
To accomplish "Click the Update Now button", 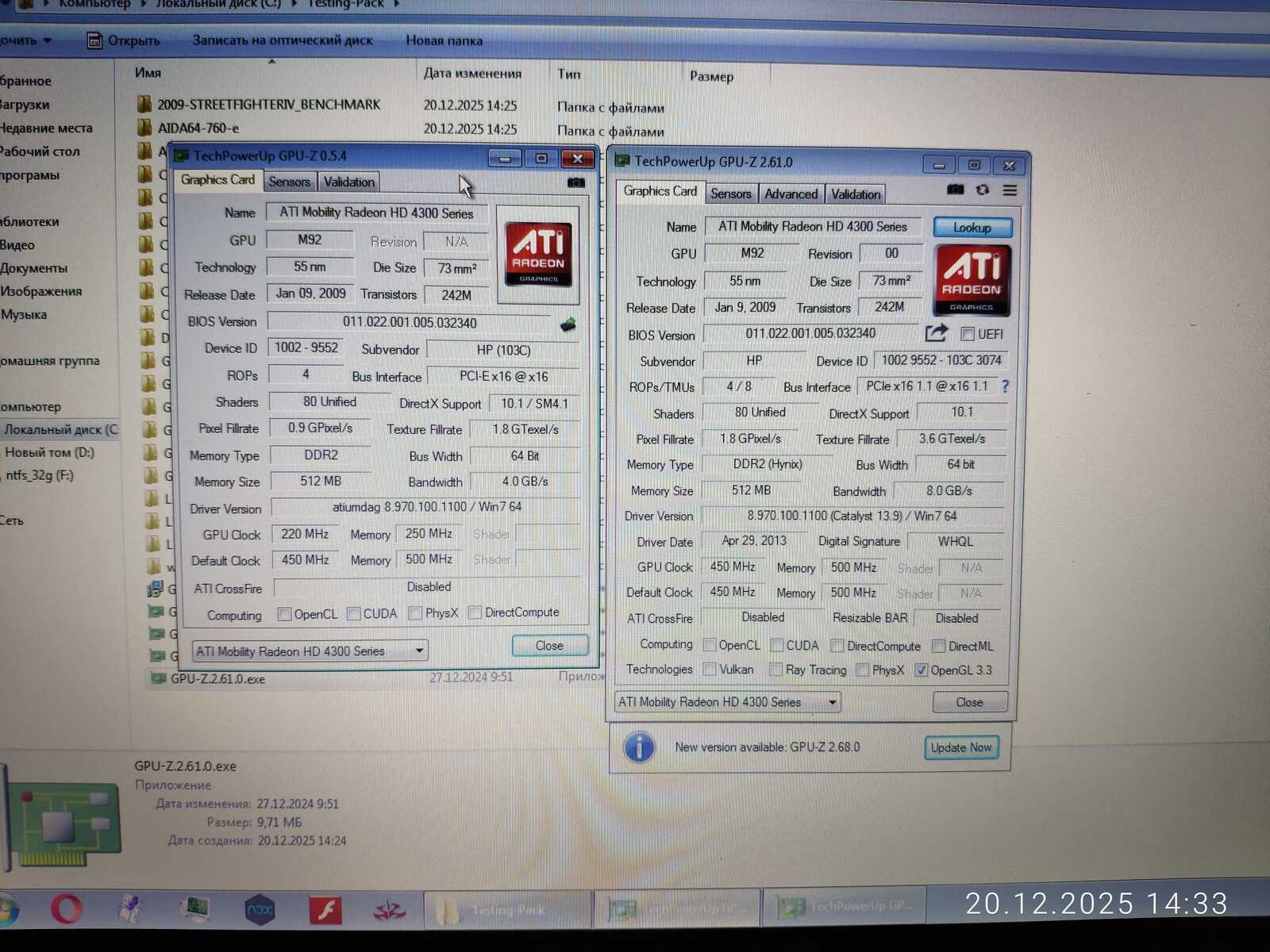I will point(961,747).
